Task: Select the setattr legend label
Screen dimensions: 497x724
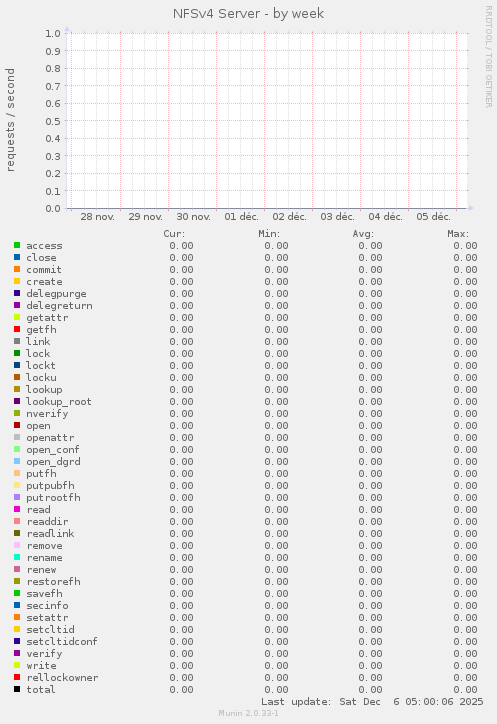Action: click(47, 618)
